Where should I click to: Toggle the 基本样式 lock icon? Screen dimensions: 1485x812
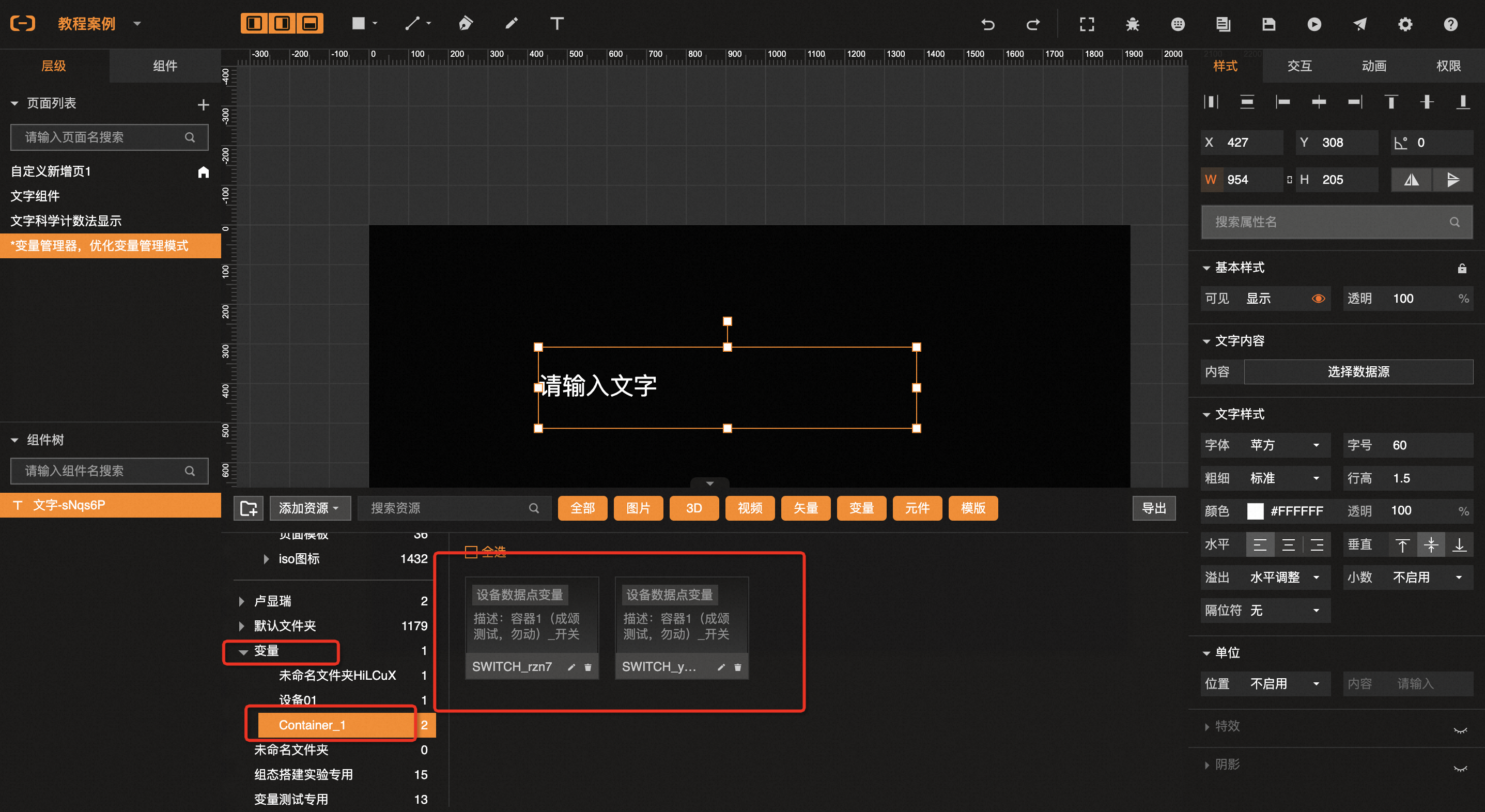(1461, 269)
